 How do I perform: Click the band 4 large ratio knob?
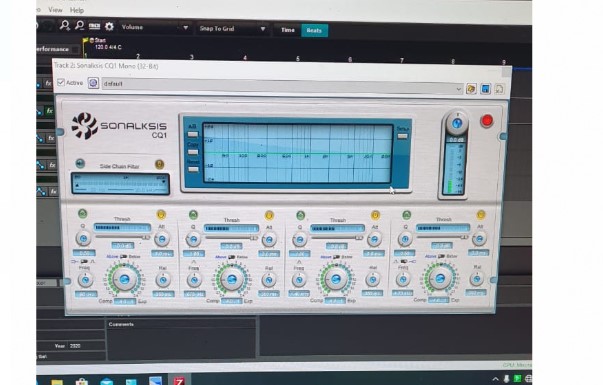(x=440, y=278)
